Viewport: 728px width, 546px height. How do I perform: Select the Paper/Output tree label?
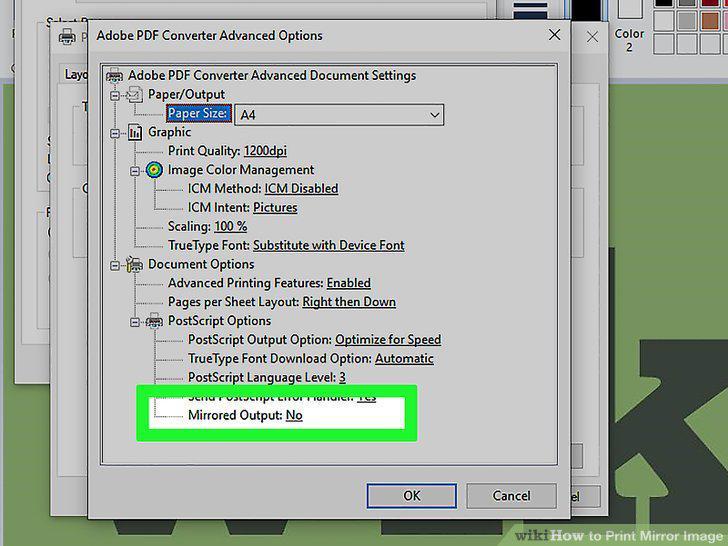click(x=186, y=94)
